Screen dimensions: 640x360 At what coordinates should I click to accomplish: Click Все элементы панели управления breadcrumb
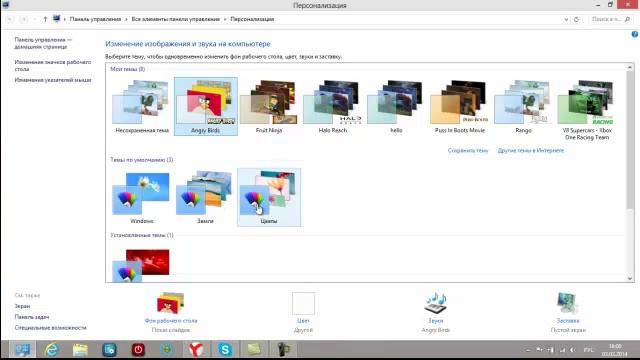pyautogui.click(x=176, y=19)
